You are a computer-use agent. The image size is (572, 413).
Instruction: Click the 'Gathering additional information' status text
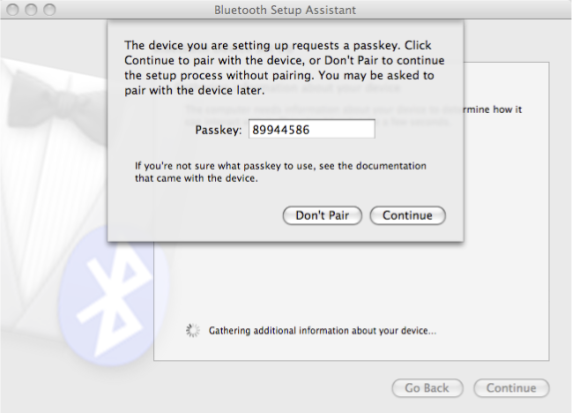tap(322, 331)
